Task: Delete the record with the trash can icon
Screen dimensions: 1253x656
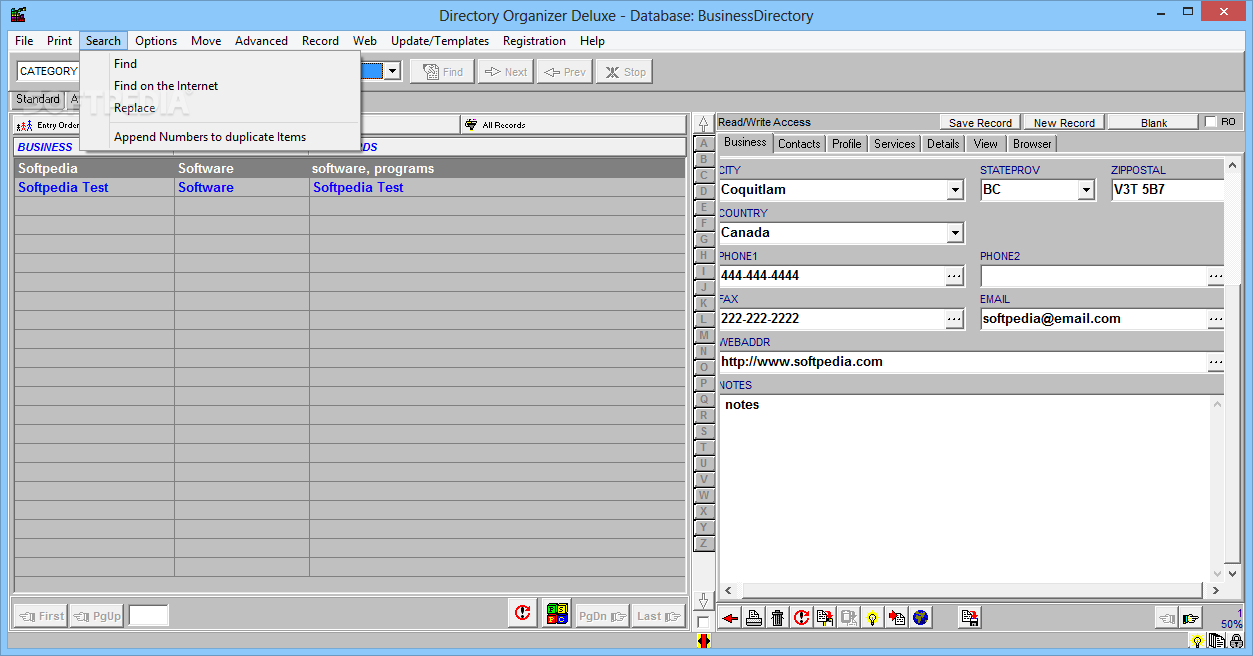Action: (777, 617)
